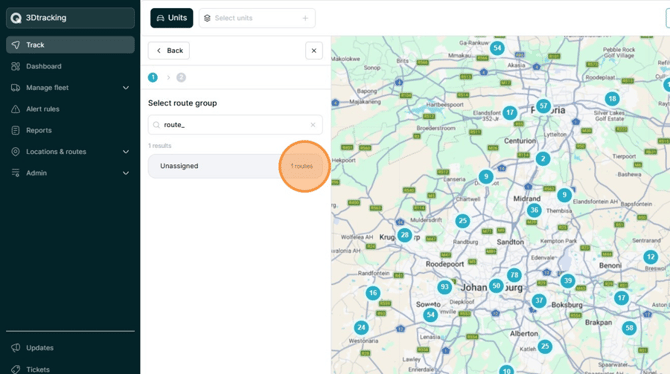Click the search magnifier icon

156,125
